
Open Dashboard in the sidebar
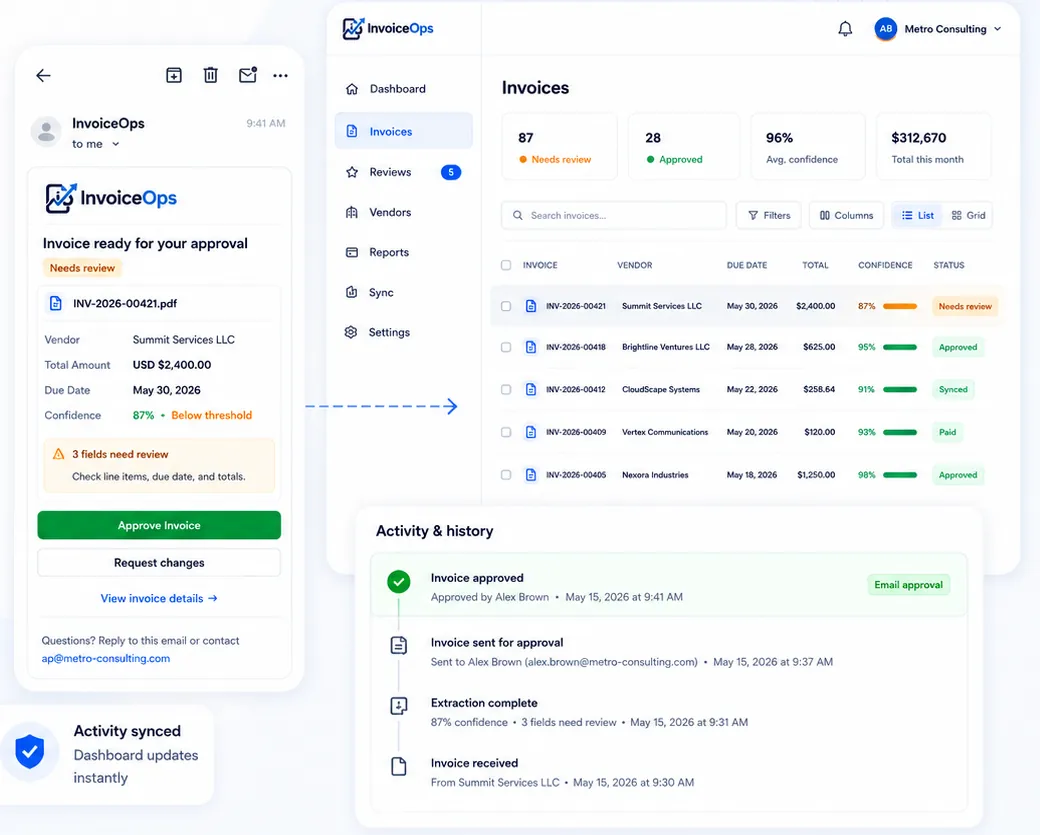[403, 89]
